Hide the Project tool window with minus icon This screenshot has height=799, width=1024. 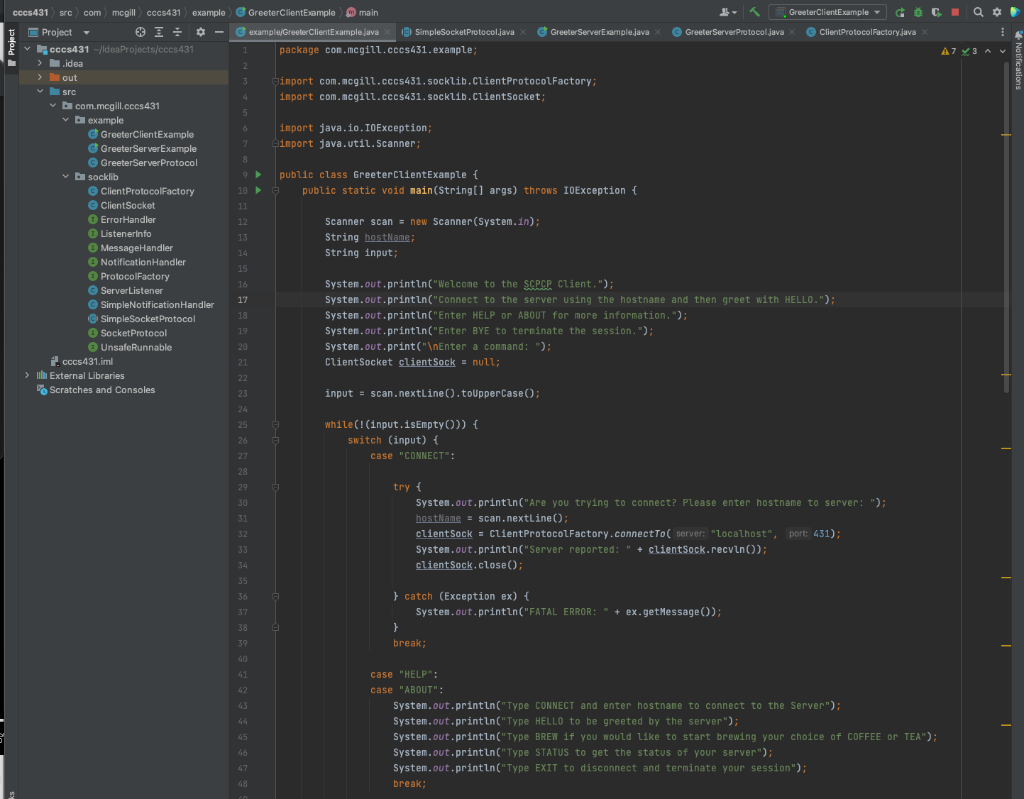[x=220, y=32]
